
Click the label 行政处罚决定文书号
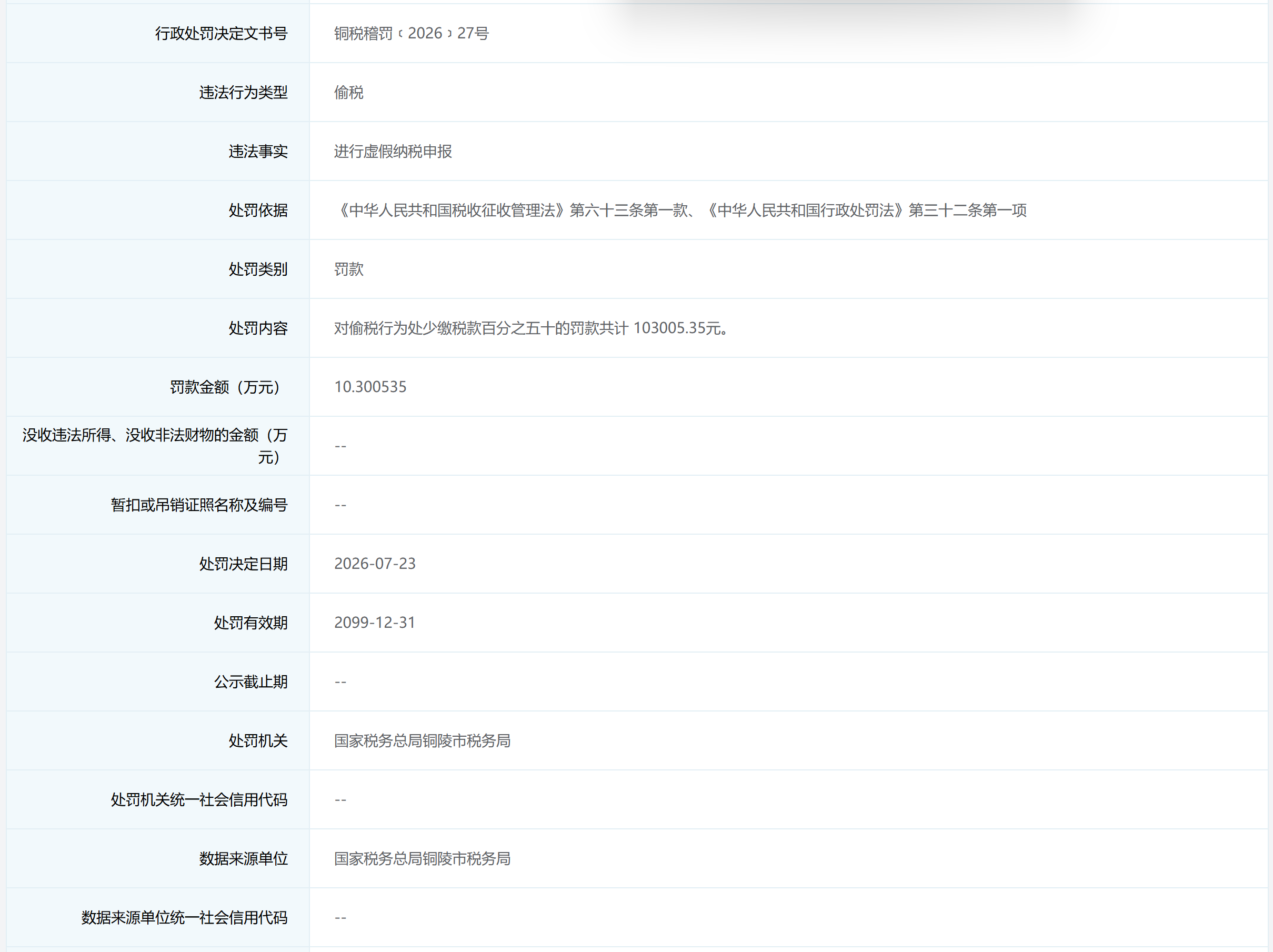tap(221, 33)
